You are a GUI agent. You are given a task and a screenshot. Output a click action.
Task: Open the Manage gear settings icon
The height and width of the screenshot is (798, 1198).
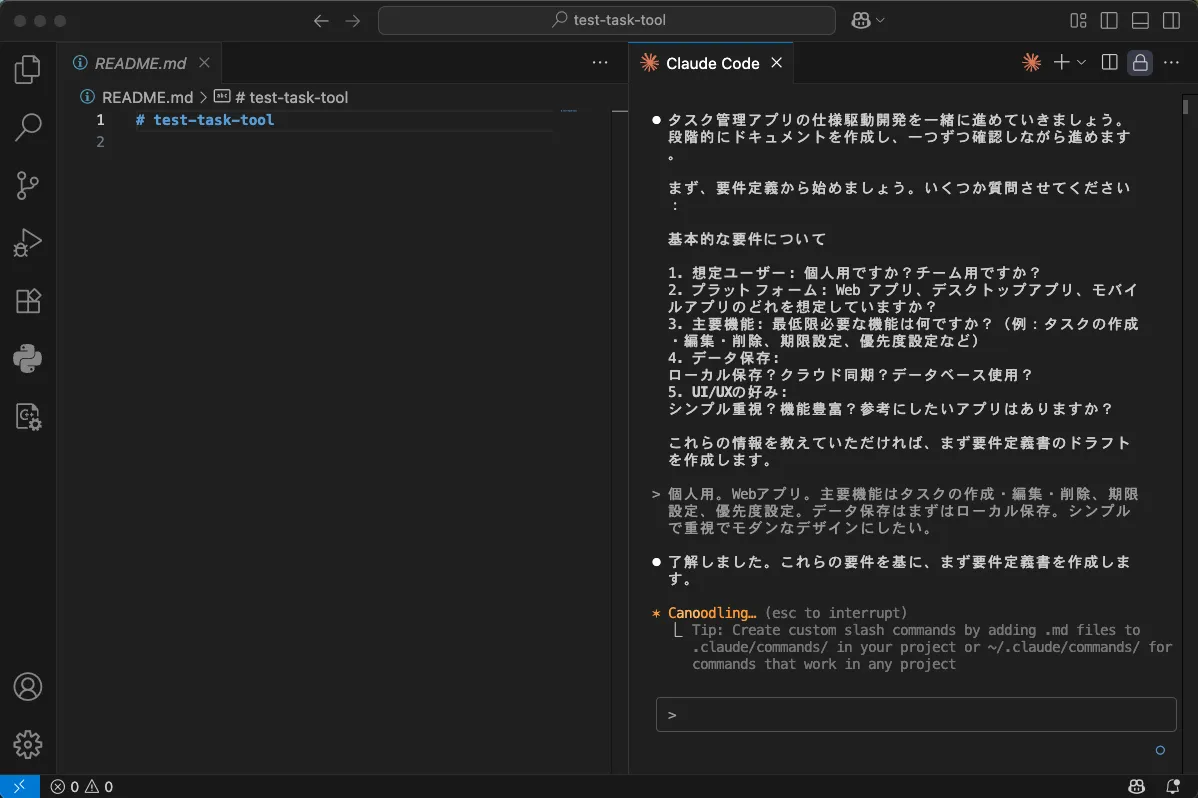coord(28,744)
